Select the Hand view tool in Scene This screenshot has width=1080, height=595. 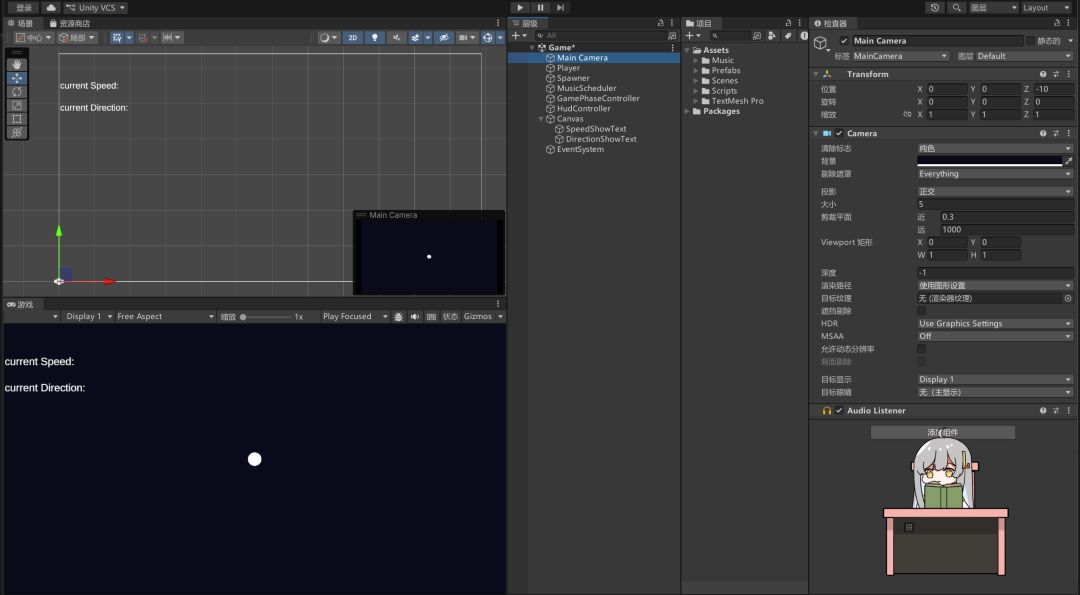(x=17, y=64)
